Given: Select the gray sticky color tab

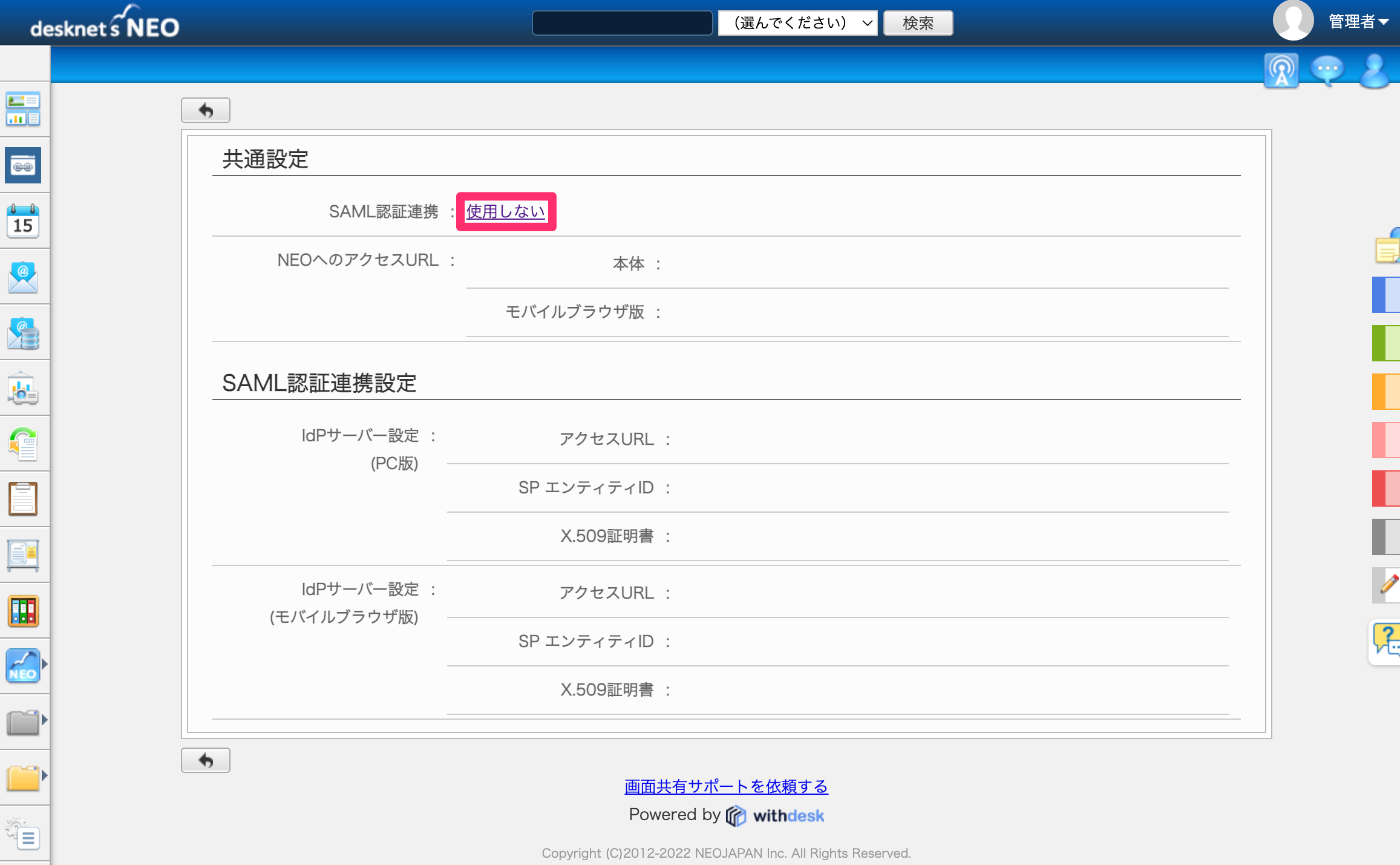Looking at the screenshot, I should 1386,537.
